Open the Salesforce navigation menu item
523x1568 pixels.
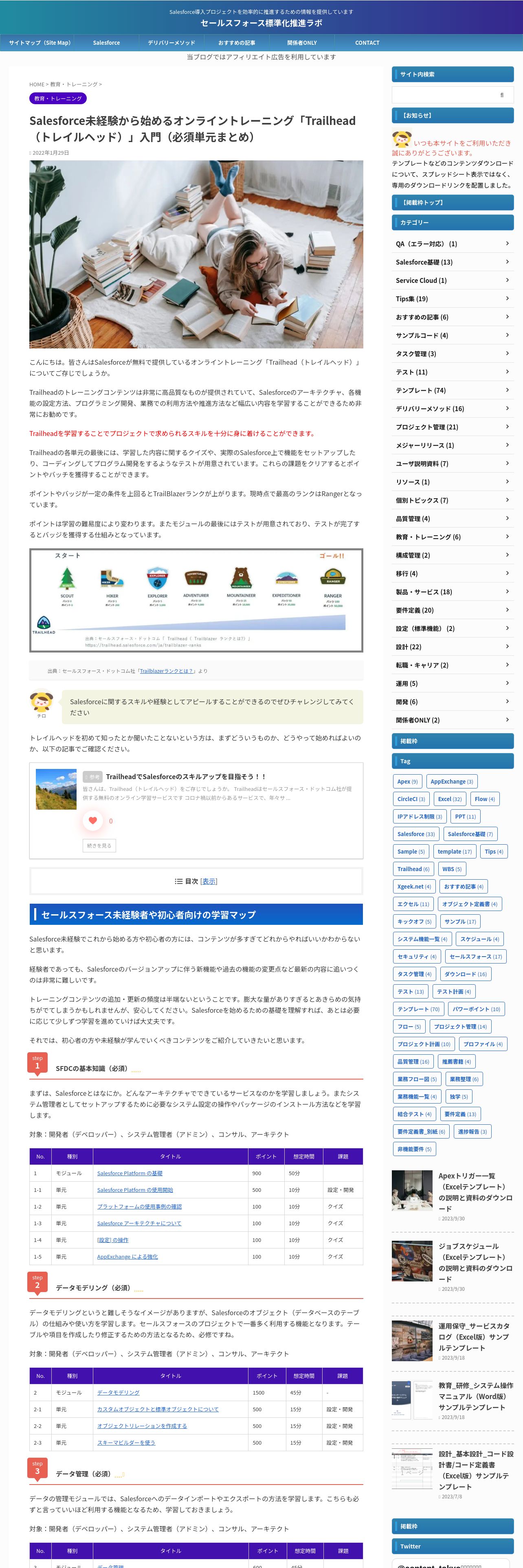click(x=107, y=43)
